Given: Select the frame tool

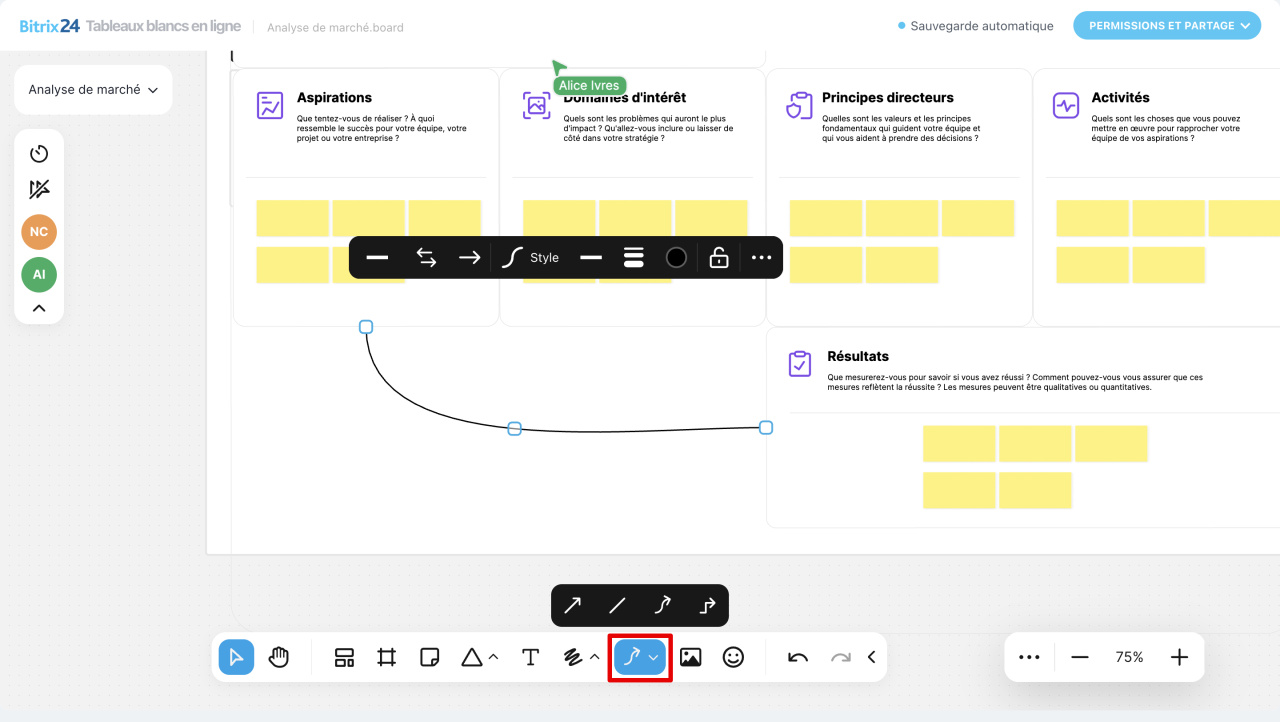Looking at the screenshot, I should [387, 657].
